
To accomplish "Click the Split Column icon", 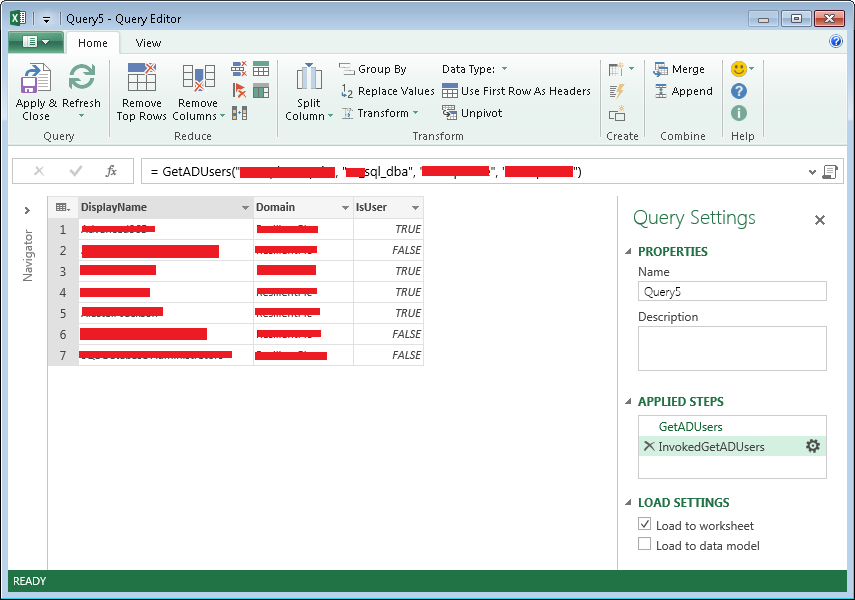I will (309, 79).
